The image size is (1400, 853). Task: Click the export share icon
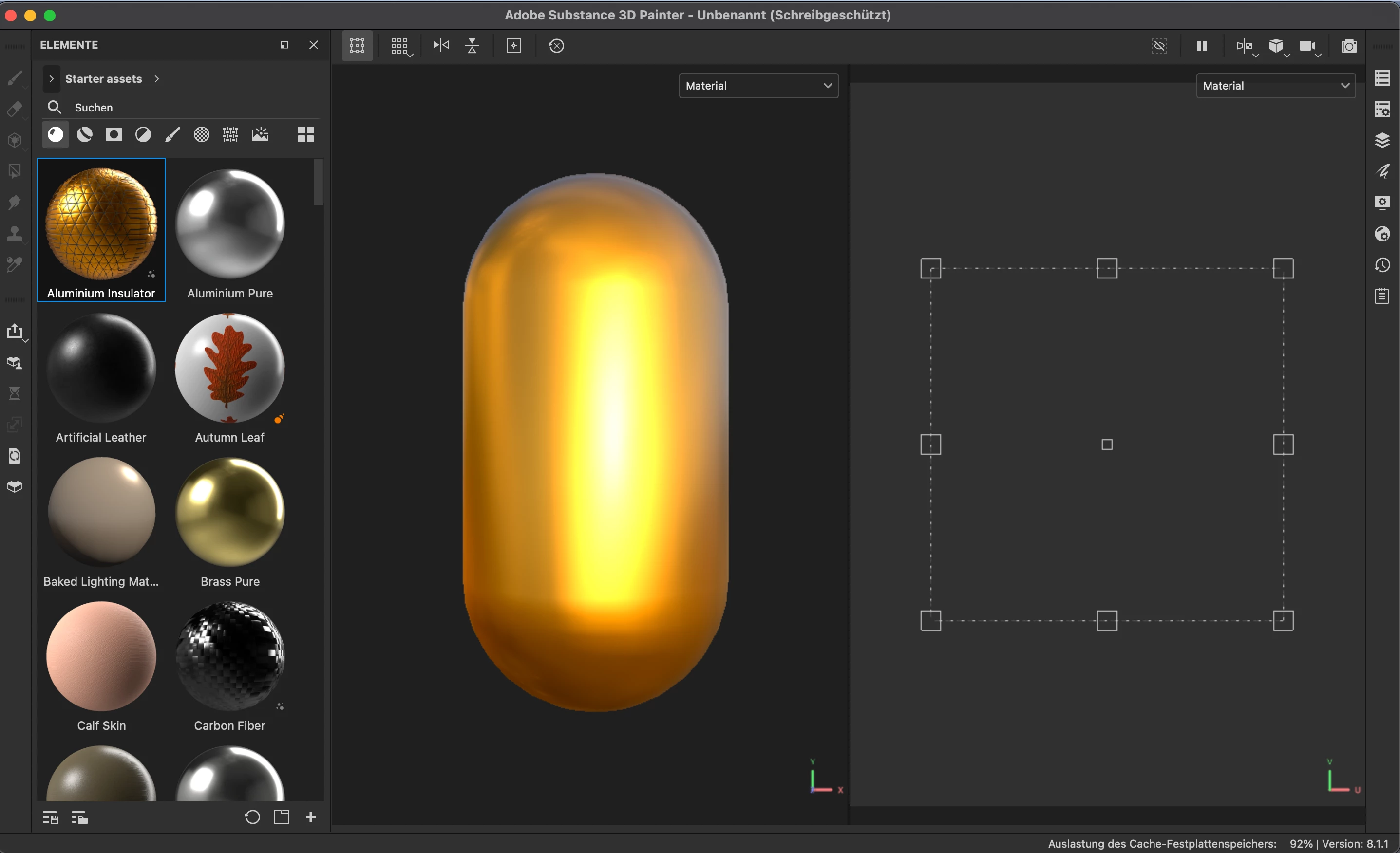(15, 331)
